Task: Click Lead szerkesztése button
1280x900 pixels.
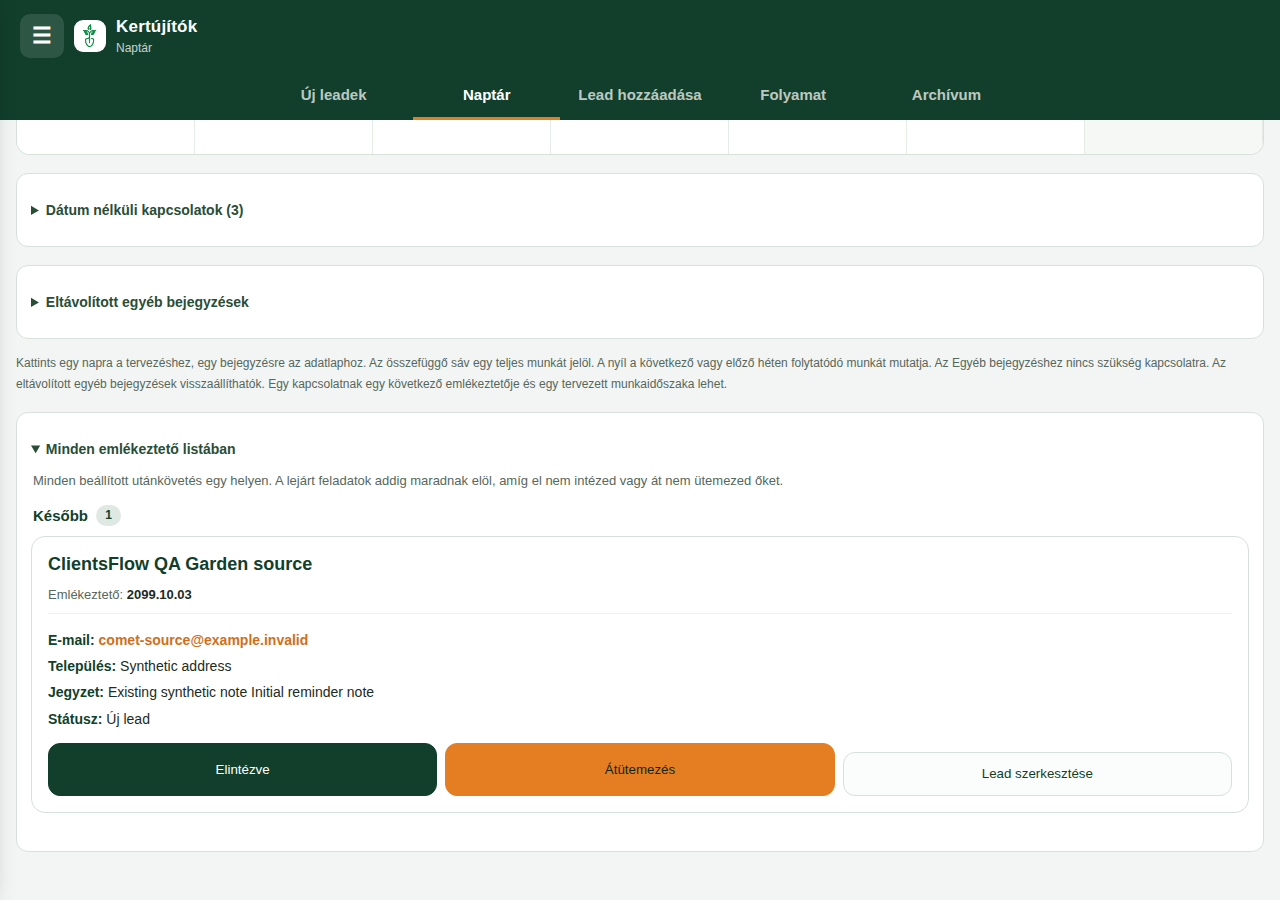Action: [1037, 774]
